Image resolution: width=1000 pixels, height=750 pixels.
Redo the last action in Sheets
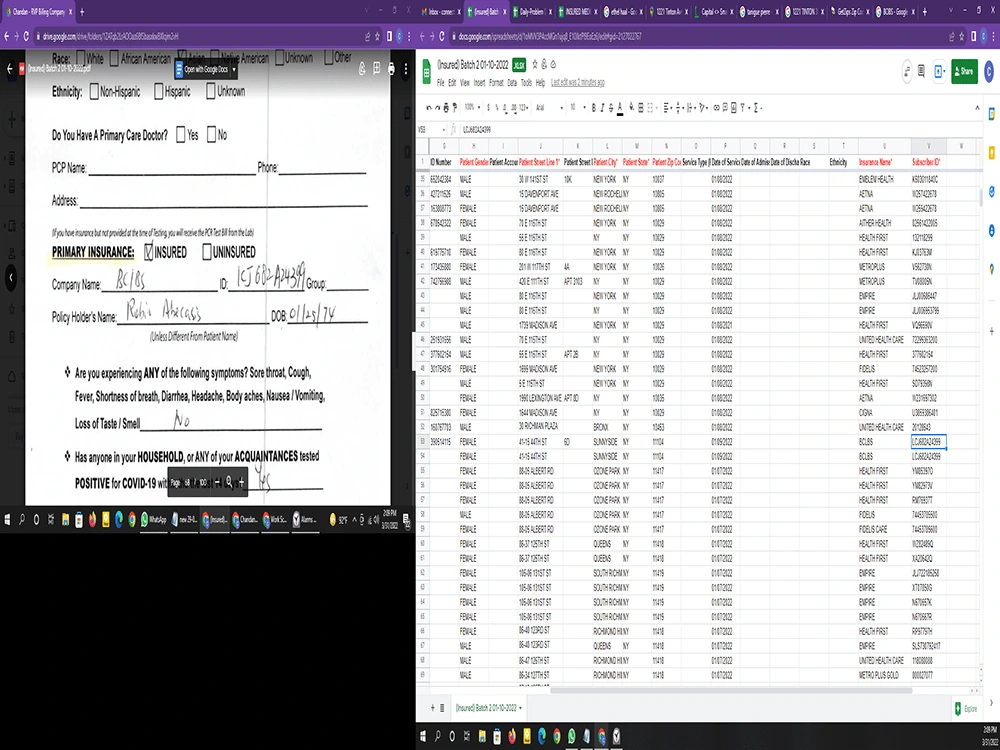(x=437, y=108)
